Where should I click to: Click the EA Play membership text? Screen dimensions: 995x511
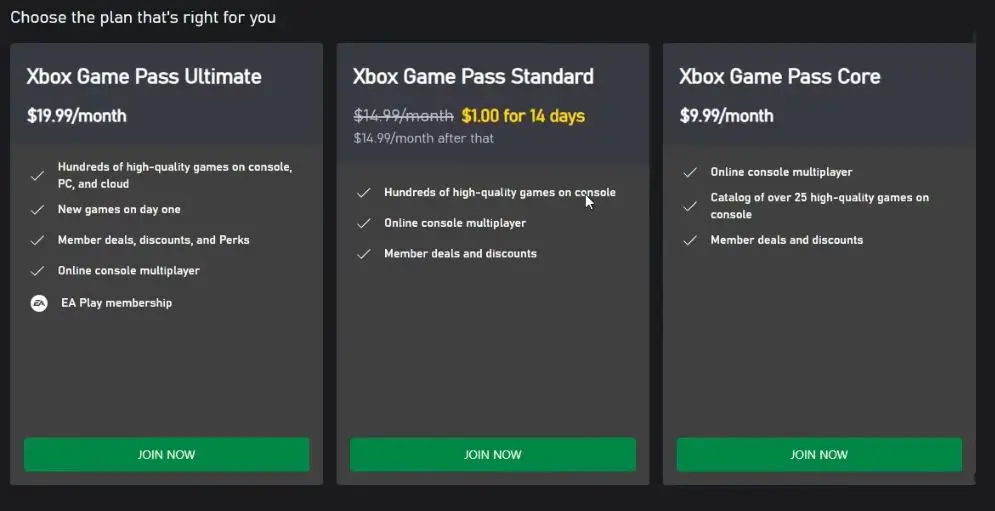pos(117,303)
